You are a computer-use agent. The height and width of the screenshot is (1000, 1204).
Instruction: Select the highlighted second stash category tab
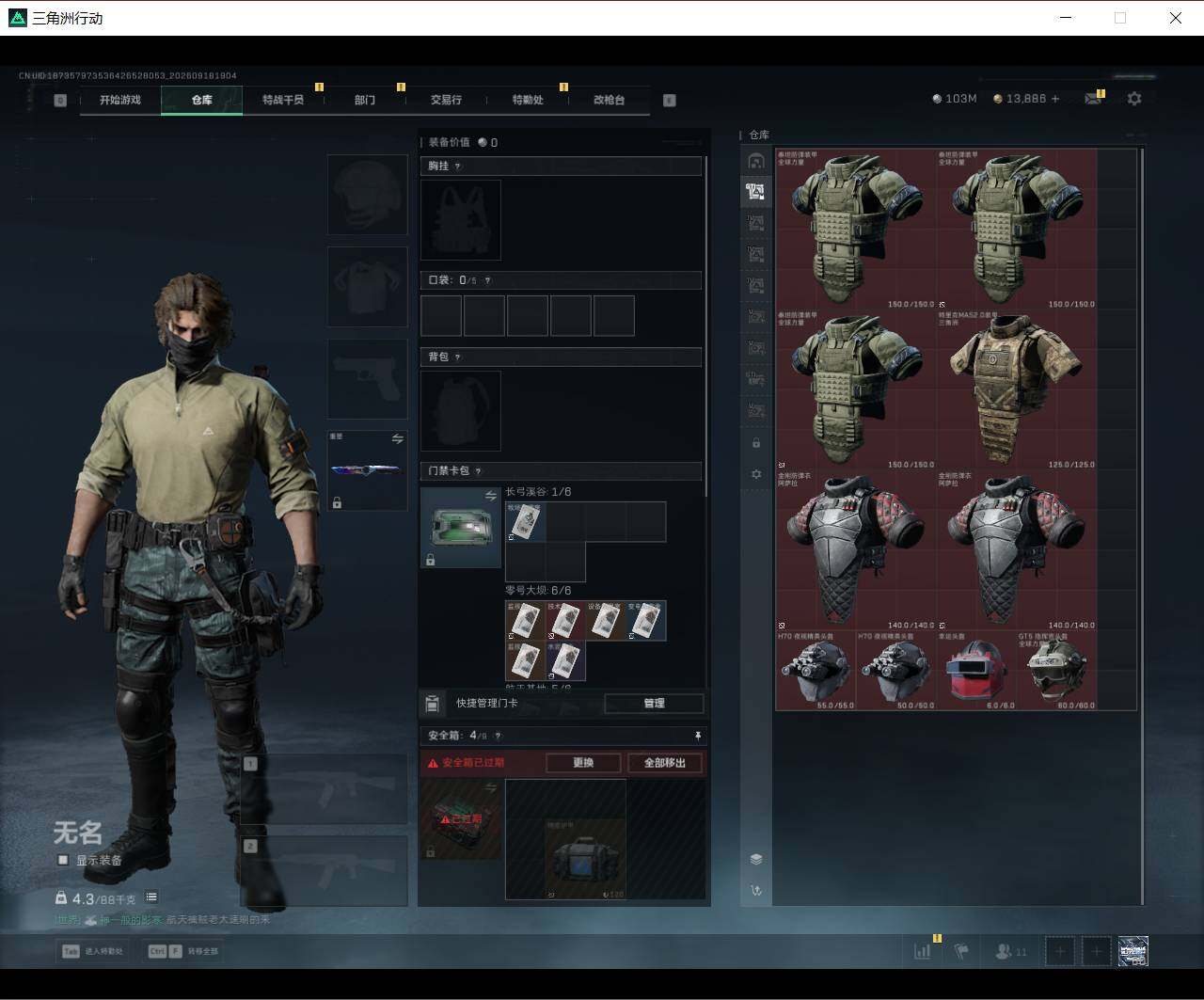click(x=756, y=192)
